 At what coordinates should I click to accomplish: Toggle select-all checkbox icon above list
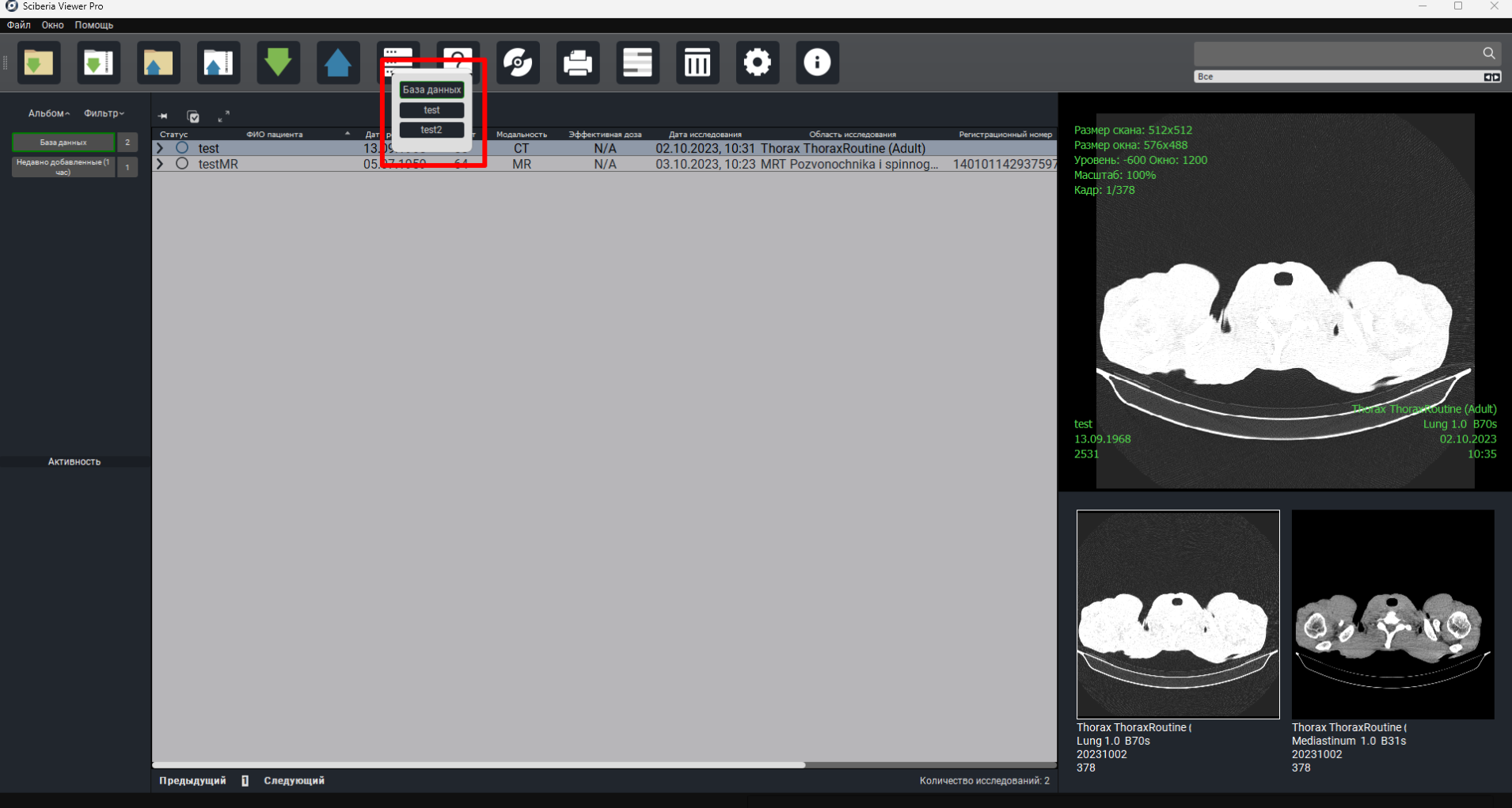pos(193,116)
